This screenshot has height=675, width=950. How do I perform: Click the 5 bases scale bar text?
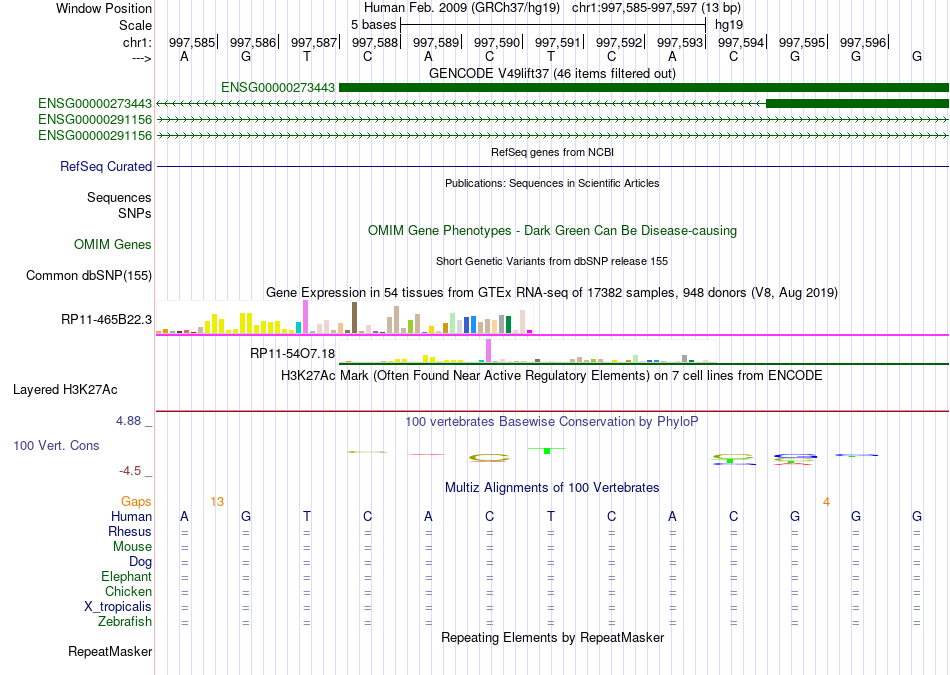tap(373, 25)
